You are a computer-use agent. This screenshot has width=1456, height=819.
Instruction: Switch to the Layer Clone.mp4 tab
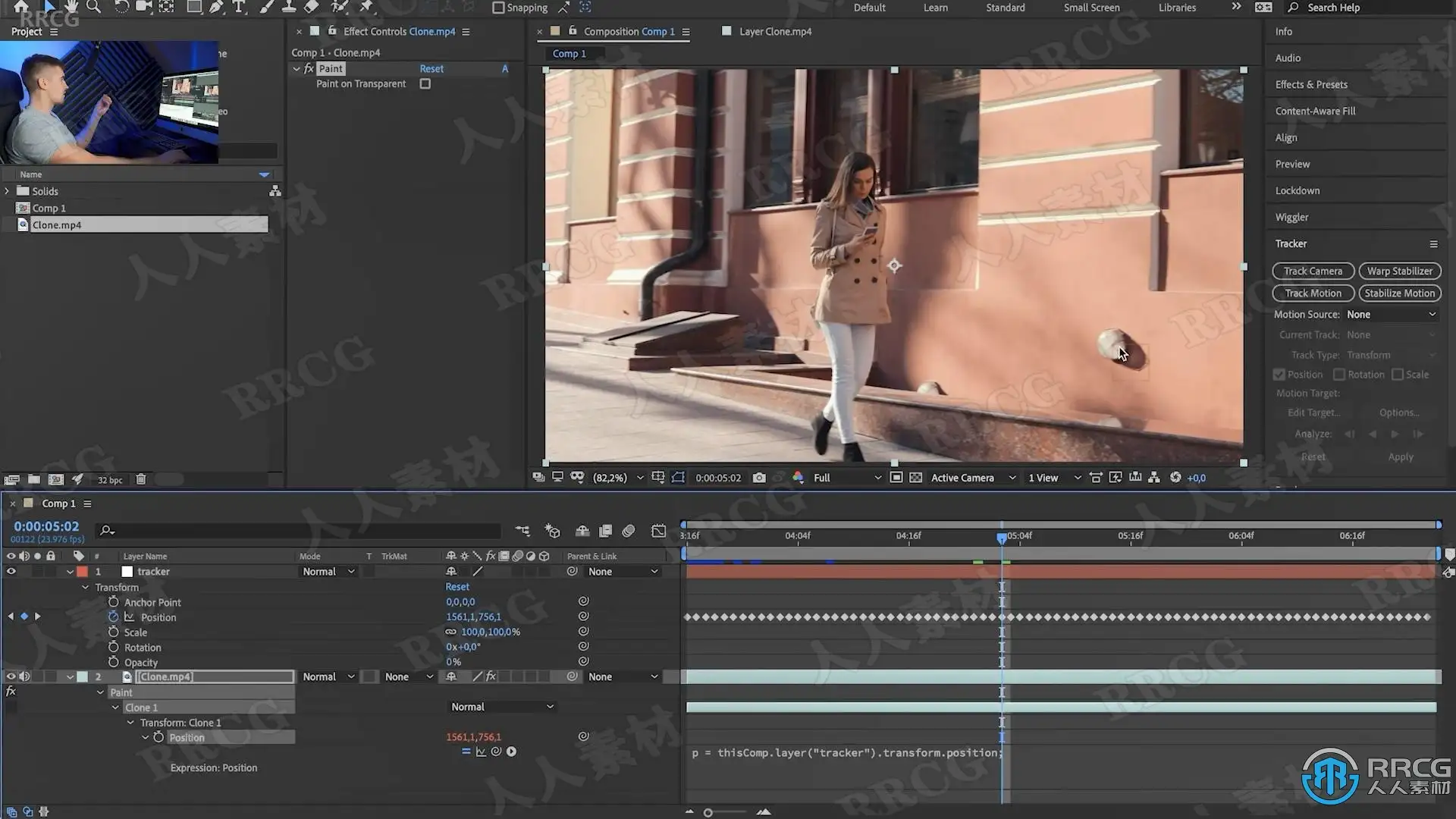click(774, 32)
